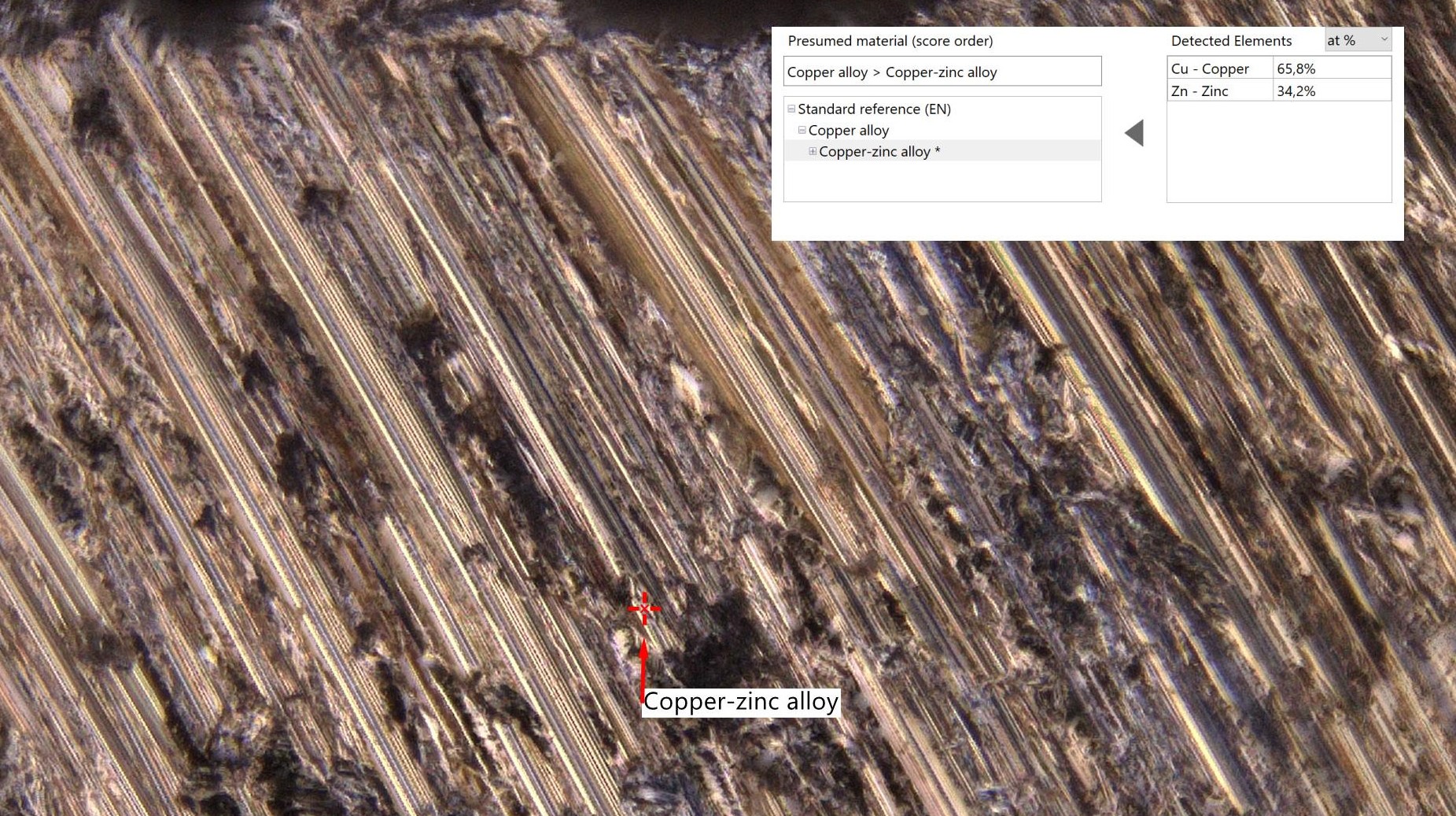The image size is (1456, 816).
Task: Click the presumed material result field
Action: click(942, 72)
